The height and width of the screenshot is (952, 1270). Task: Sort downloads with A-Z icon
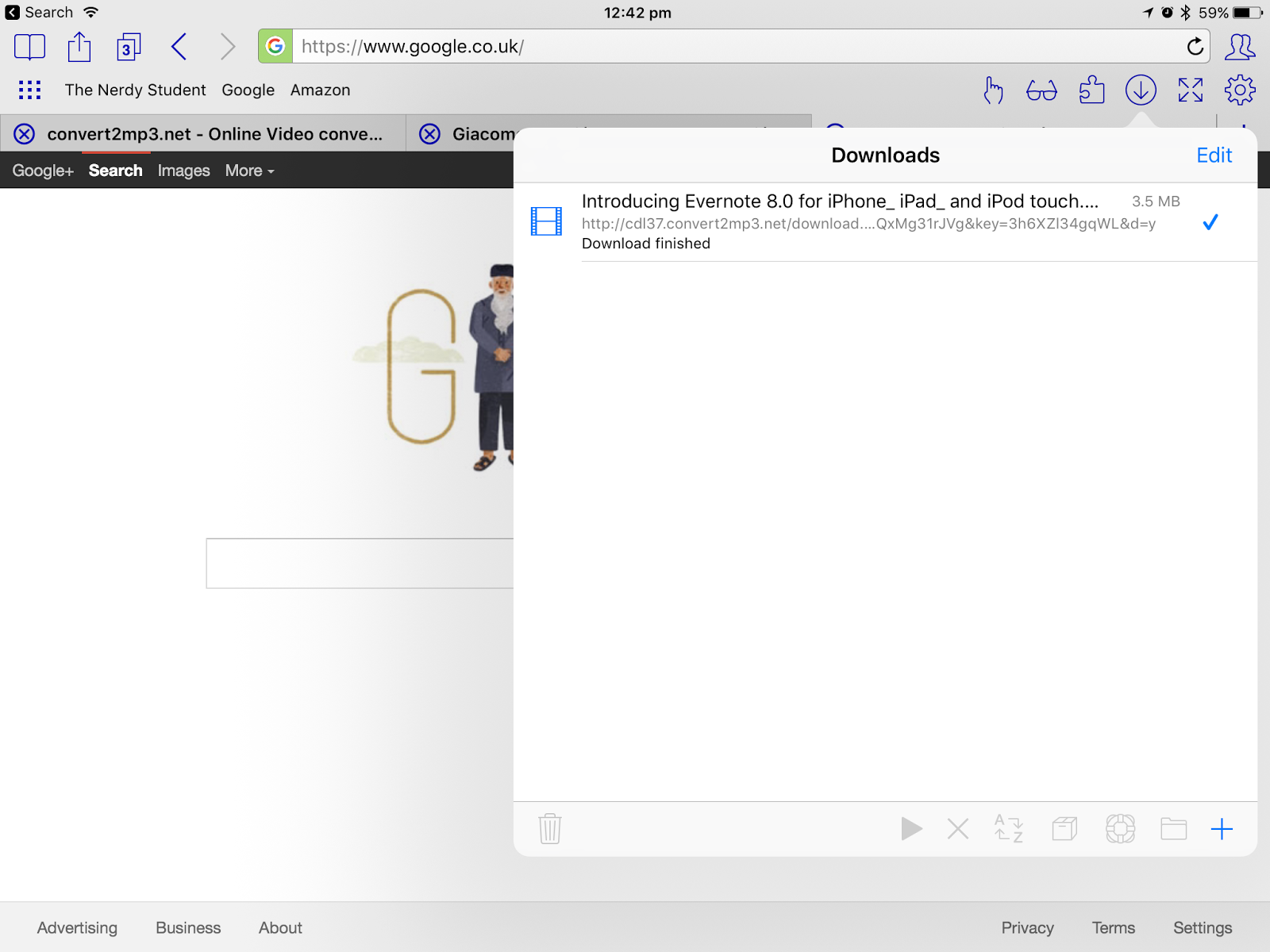(x=1009, y=828)
